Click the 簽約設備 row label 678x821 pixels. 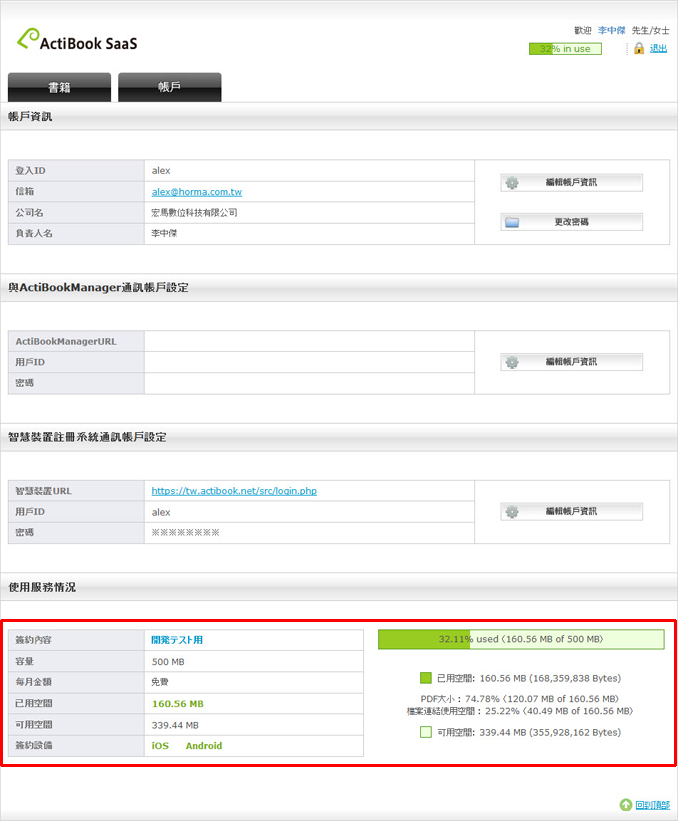(x=34, y=745)
